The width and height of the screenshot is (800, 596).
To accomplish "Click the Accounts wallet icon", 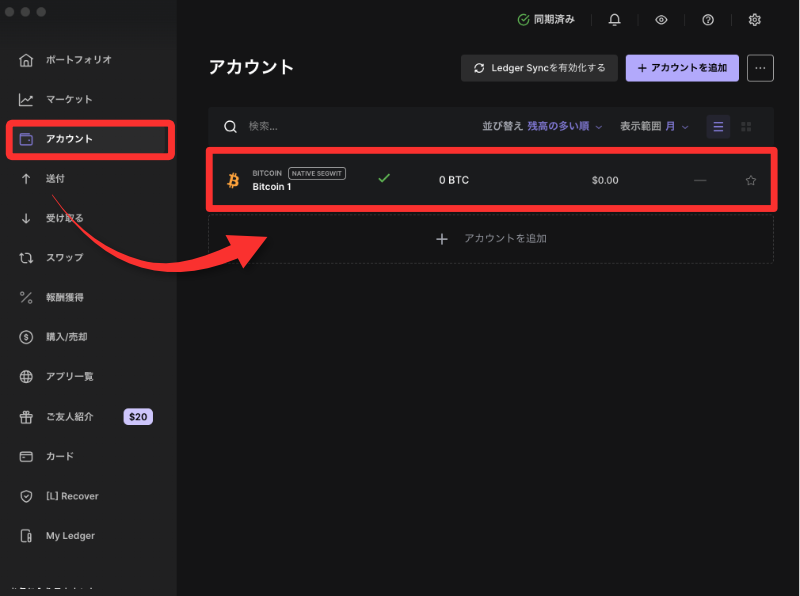I will tap(26, 139).
